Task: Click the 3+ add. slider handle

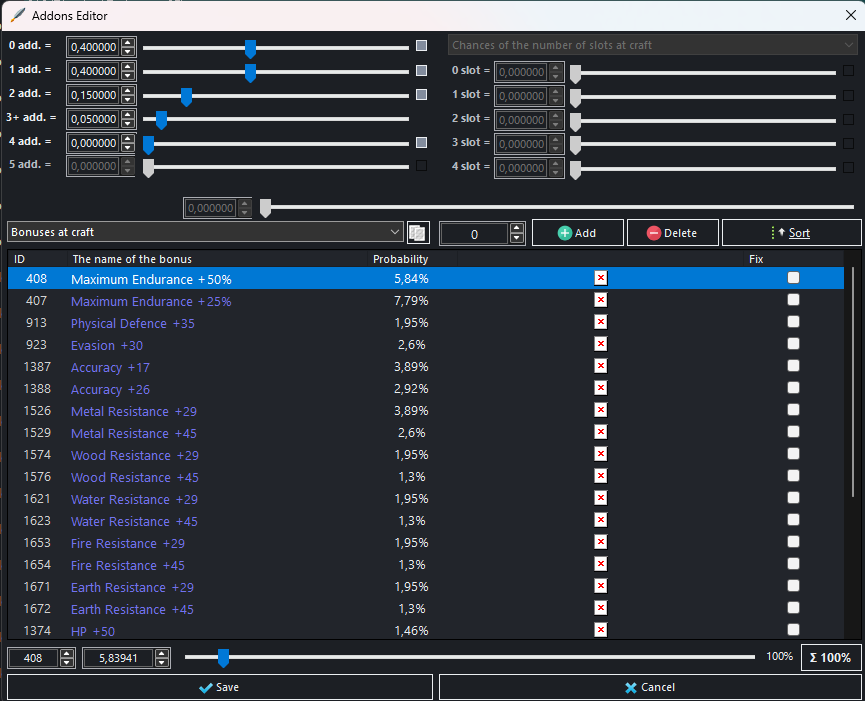Action: [x=160, y=119]
